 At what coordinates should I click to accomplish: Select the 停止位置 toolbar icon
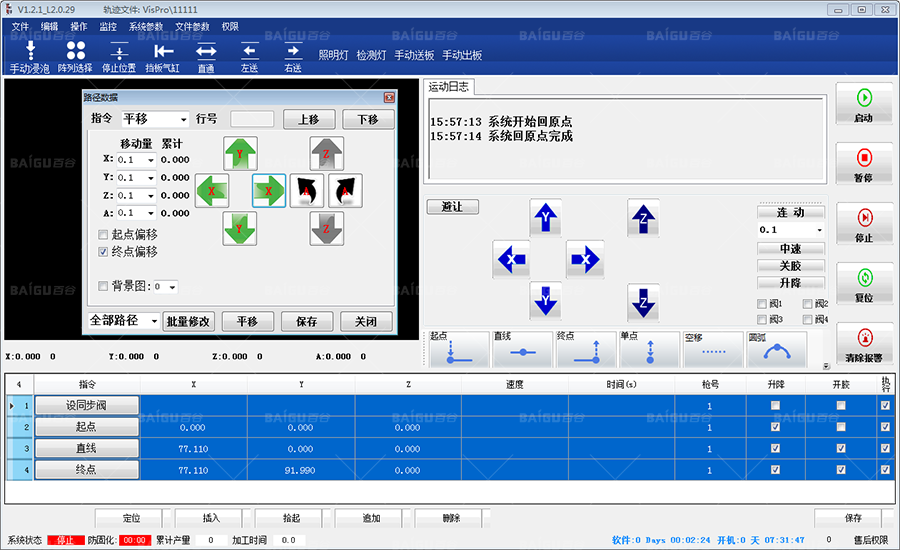click(119, 57)
